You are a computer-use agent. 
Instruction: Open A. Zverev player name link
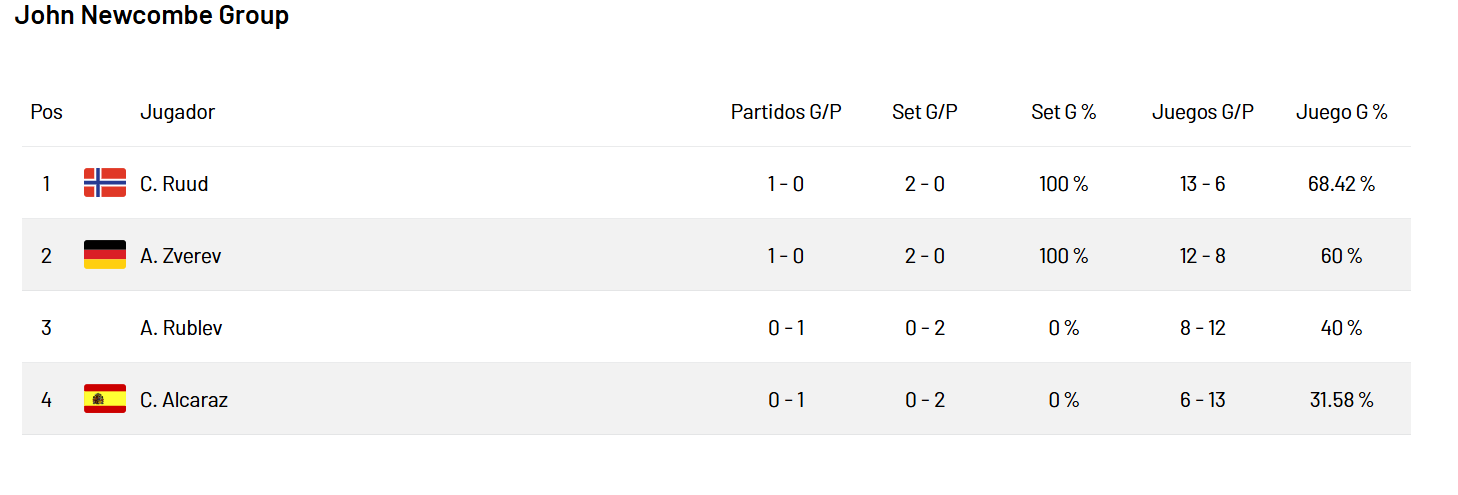[181, 256]
